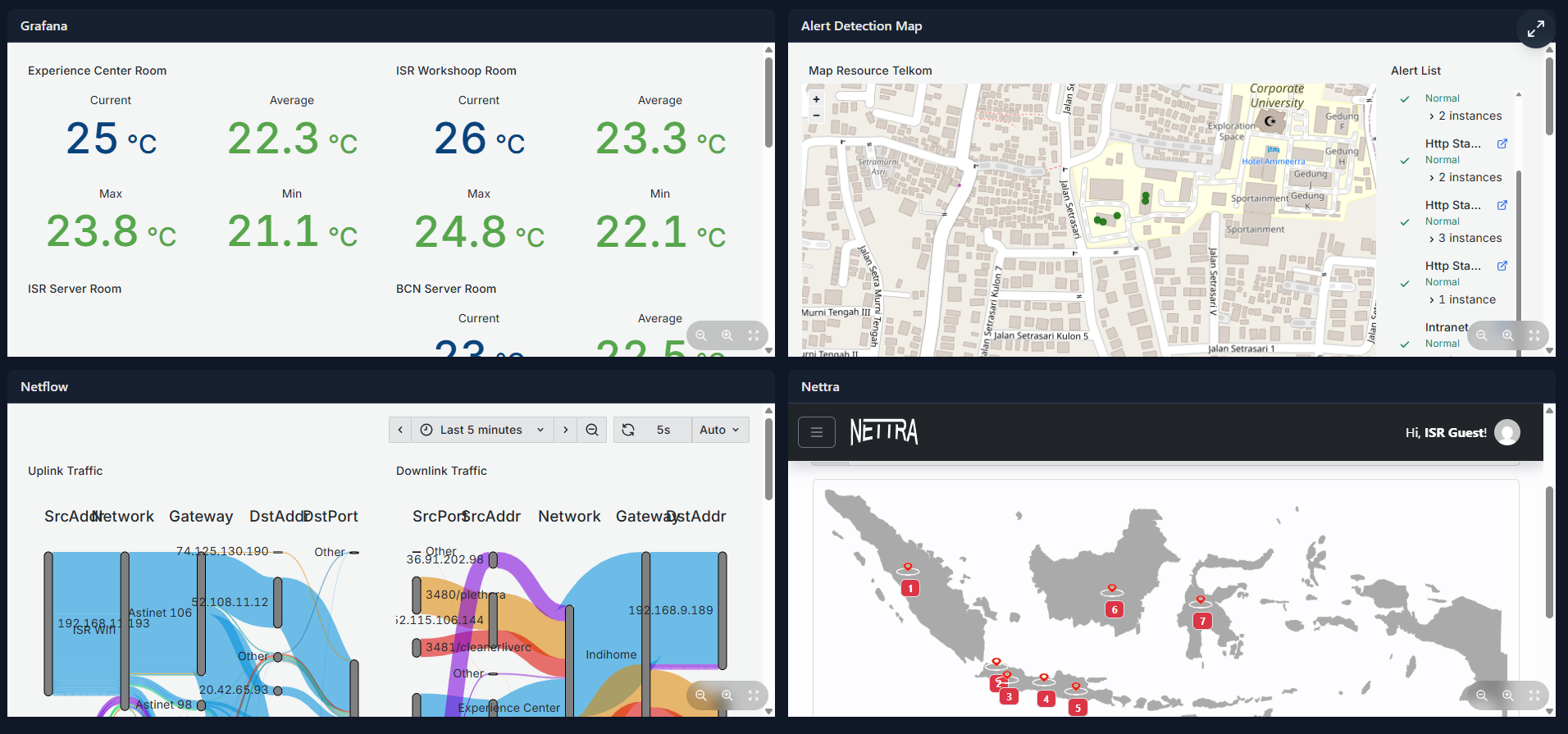Select map marker 3 on Nettra map

click(x=1009, y=696)
